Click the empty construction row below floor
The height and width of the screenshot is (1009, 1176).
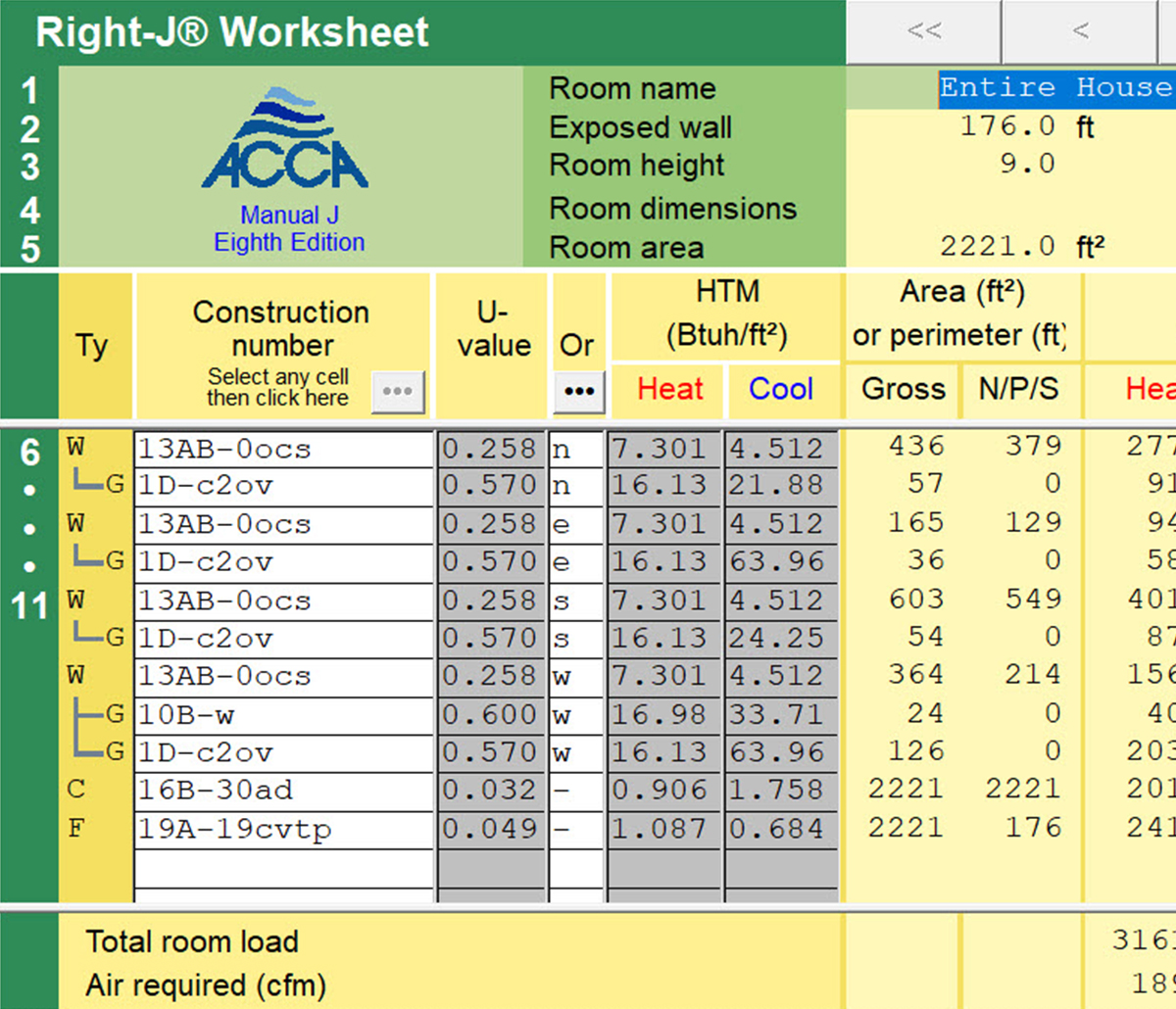(x=282, y=868)
